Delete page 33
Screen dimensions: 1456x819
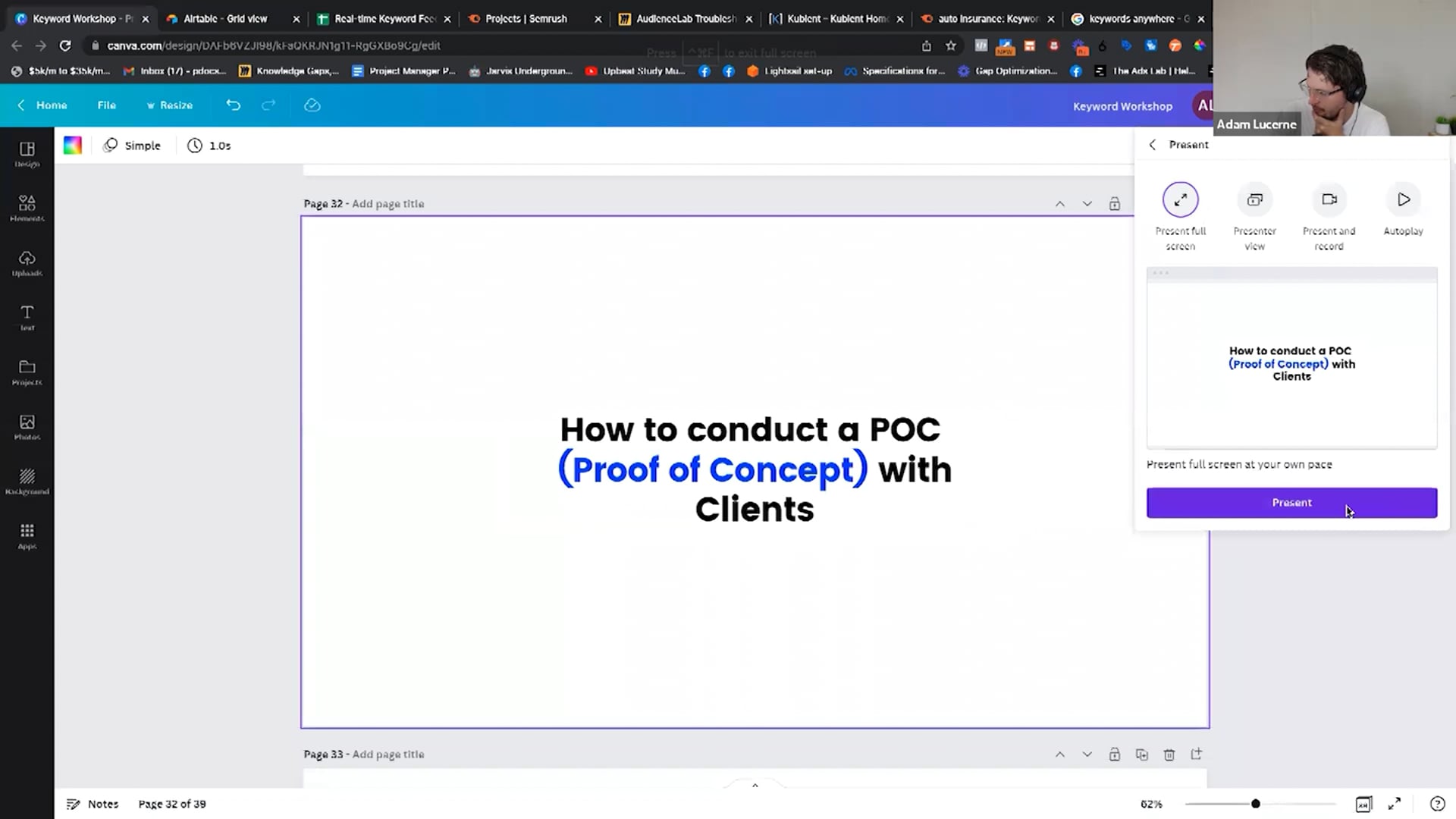[x=1169, y=754]
